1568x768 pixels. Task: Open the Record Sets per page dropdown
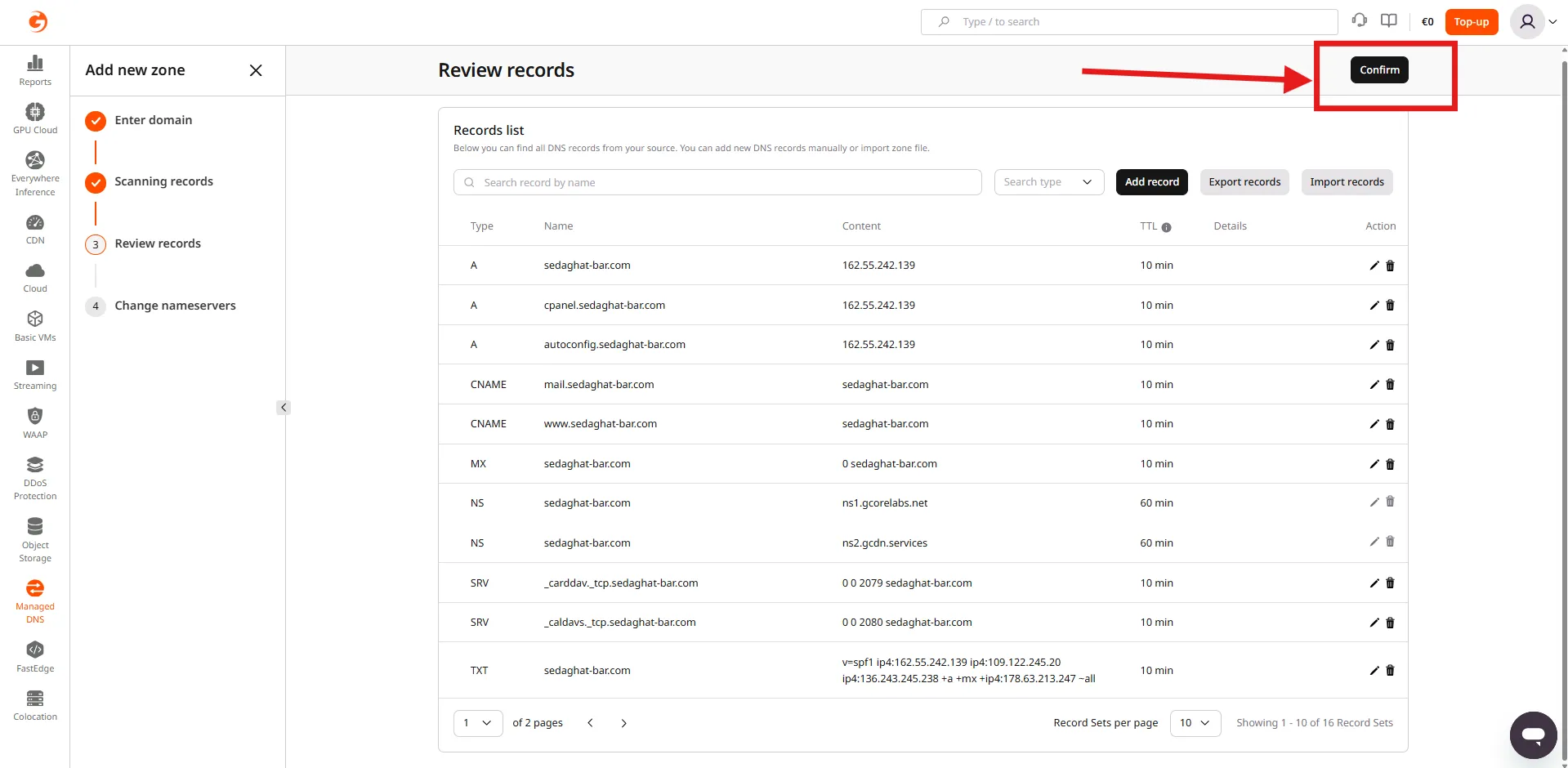pos(1195,723)
